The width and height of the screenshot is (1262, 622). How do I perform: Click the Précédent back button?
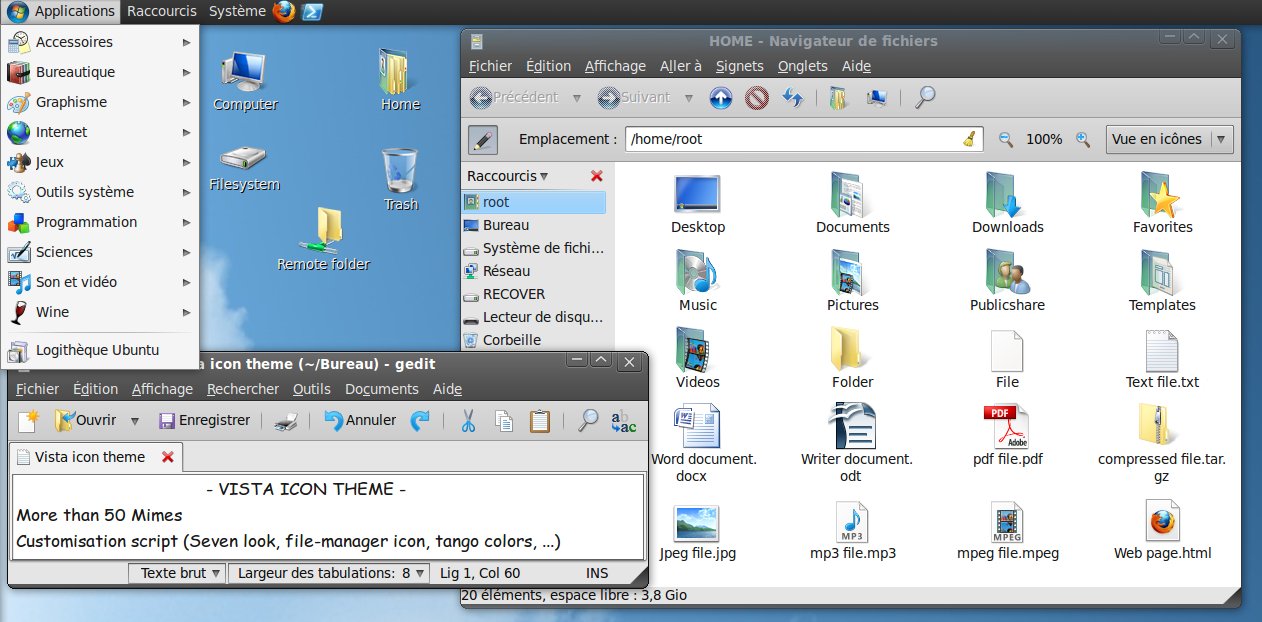(516, 98)
